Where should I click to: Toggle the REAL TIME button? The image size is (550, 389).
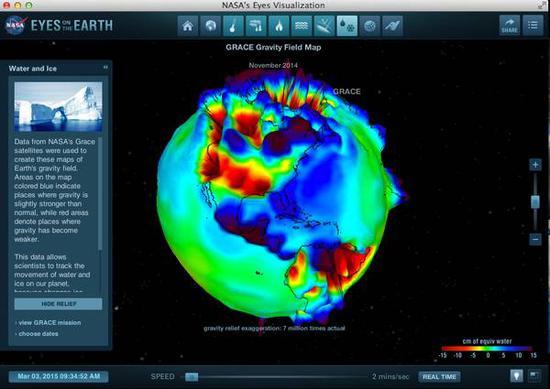tap(439, 377)
